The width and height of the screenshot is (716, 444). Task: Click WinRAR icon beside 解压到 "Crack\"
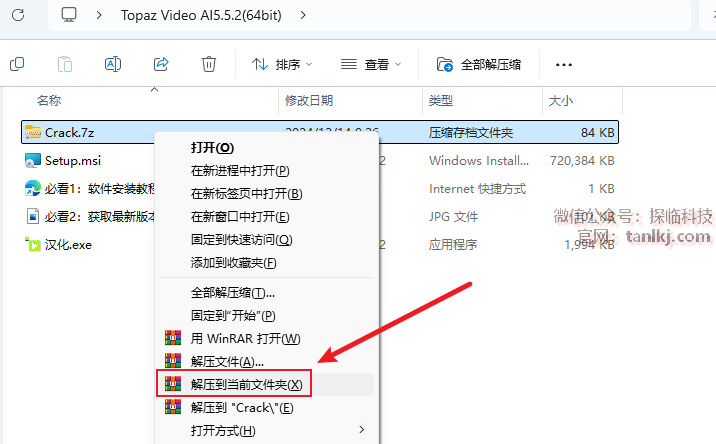point(173,407)
